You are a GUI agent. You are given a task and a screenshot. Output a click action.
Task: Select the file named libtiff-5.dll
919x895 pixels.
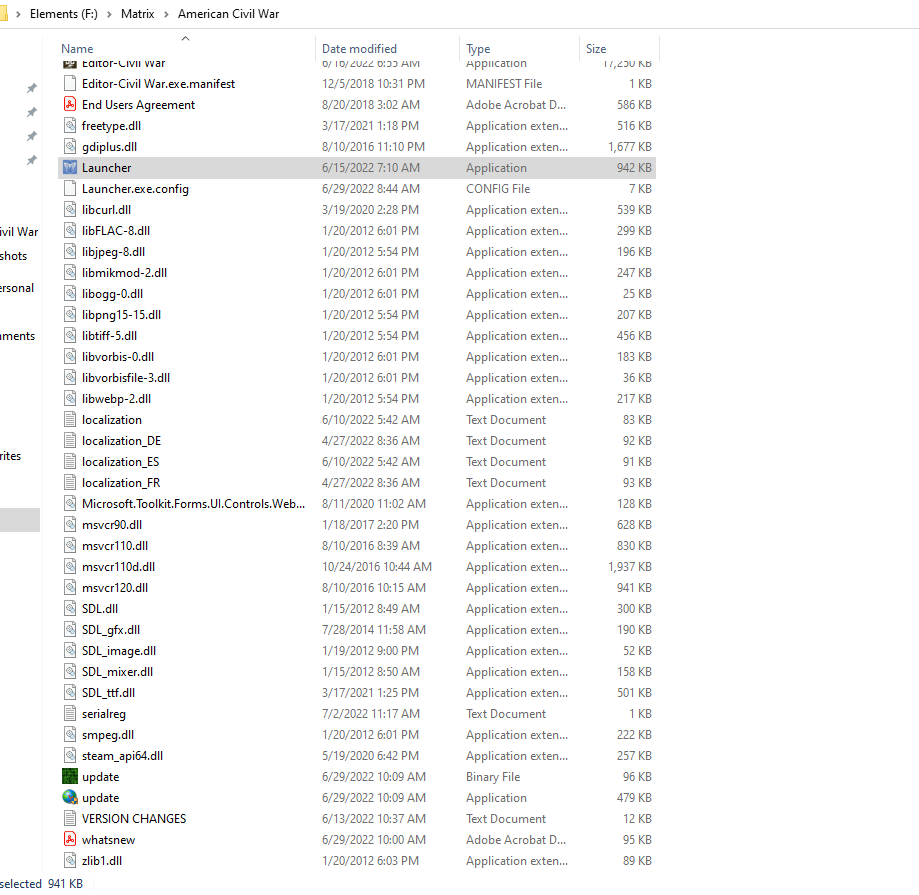click(109, 336)
